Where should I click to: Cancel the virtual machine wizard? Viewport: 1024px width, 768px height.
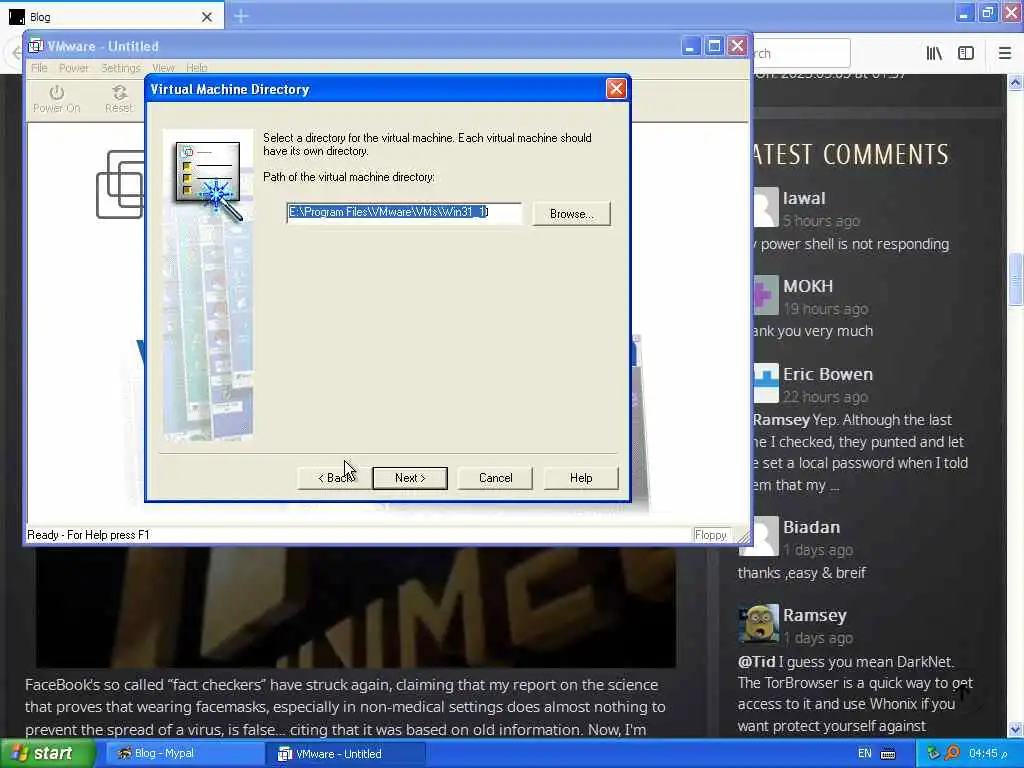click(x=496, y=478)
